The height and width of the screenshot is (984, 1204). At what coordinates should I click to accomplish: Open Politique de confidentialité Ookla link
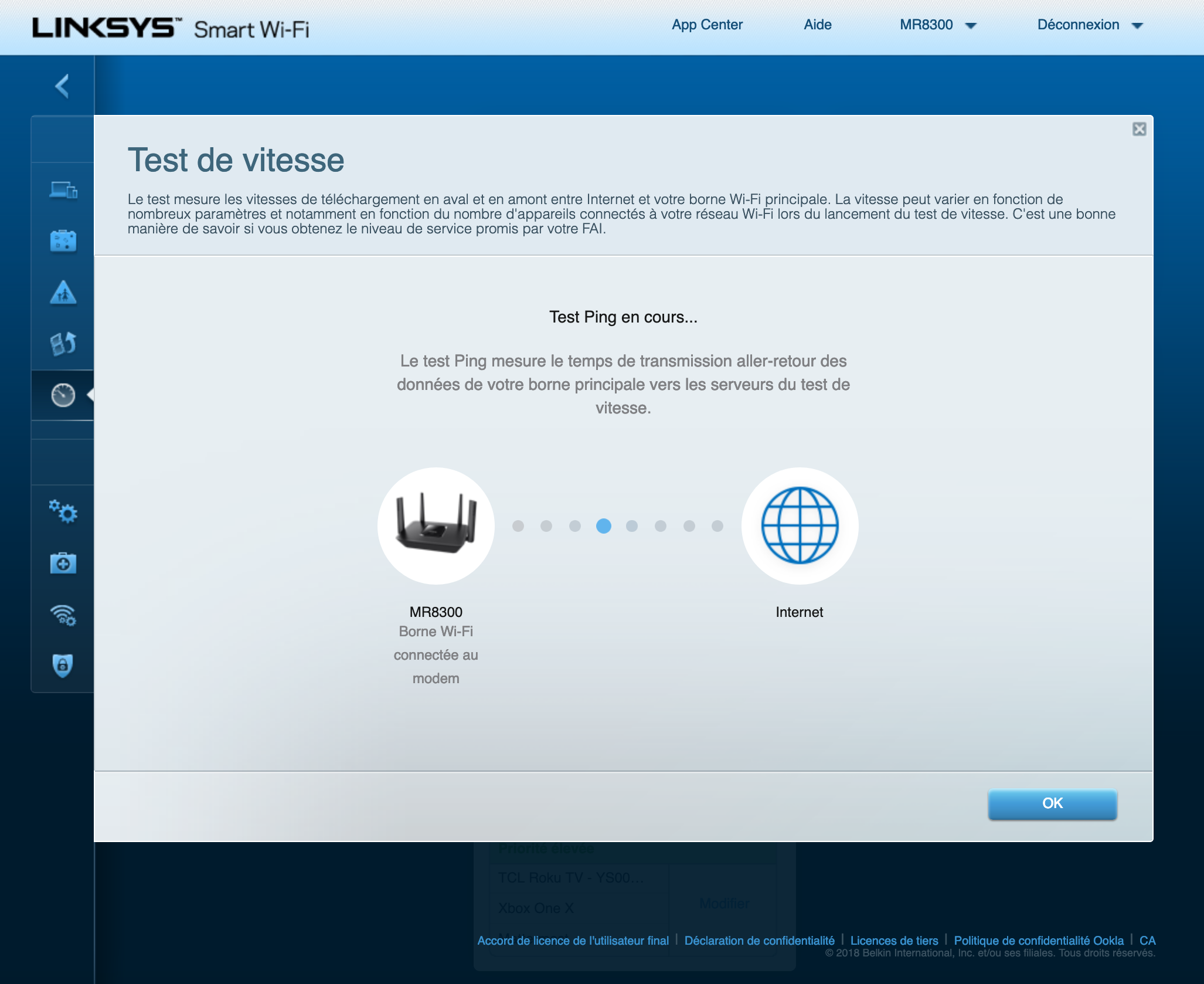(1038, 941)
